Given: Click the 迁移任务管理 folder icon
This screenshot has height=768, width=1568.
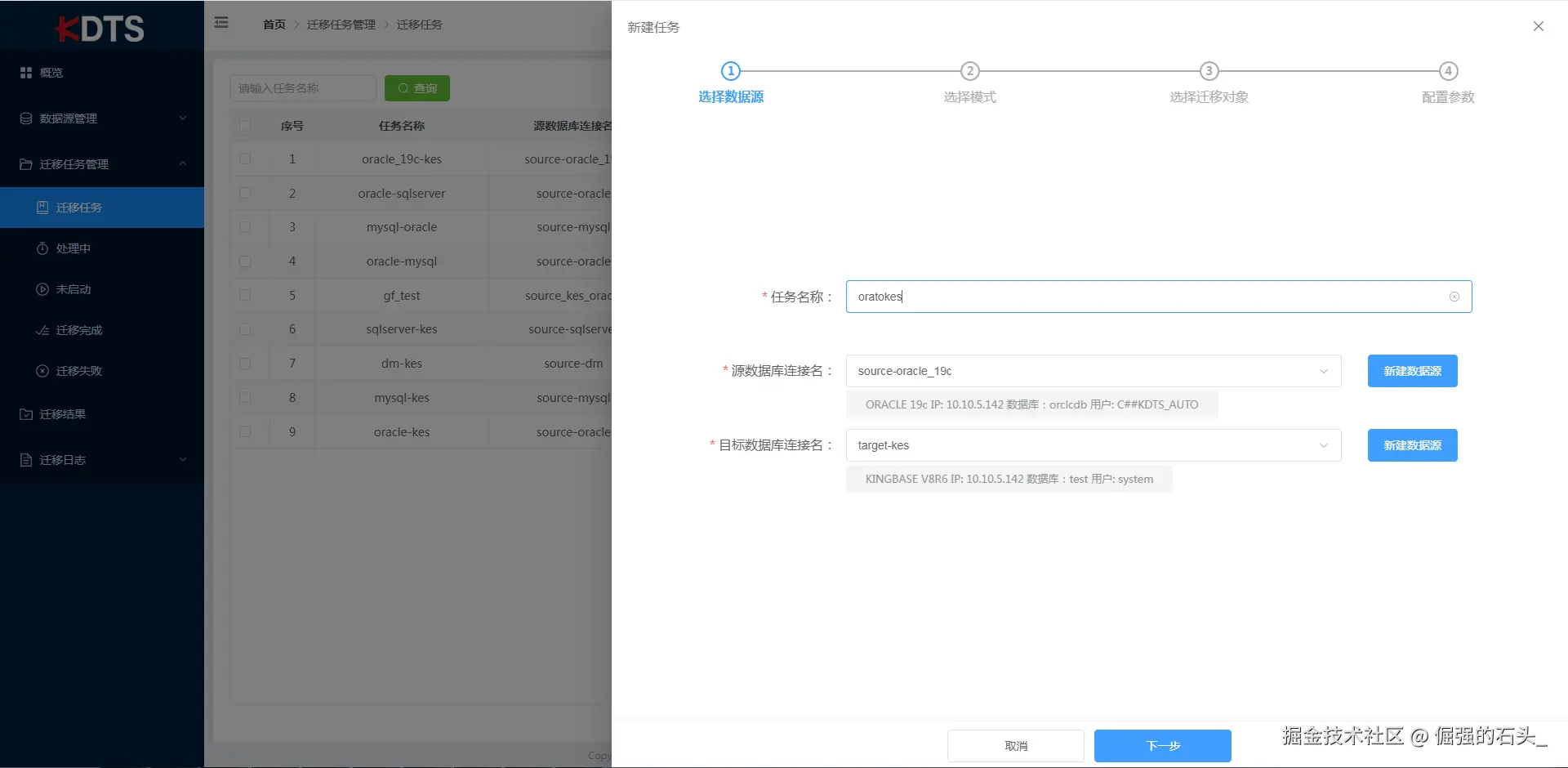Looking at the screenshot, I should pos(26,164).
